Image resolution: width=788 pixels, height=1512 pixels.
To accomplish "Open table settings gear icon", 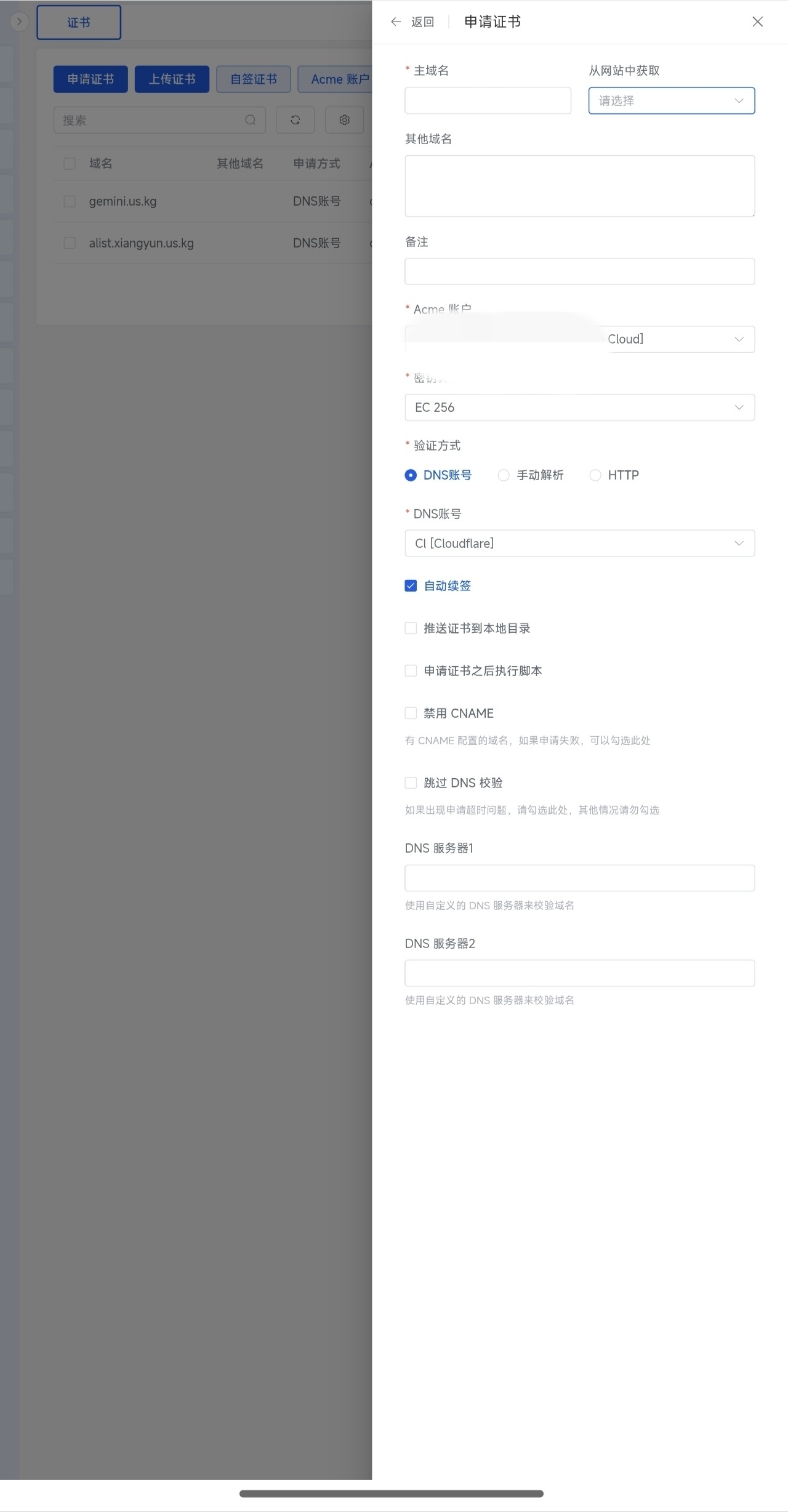I will click(x=344, y=120).
